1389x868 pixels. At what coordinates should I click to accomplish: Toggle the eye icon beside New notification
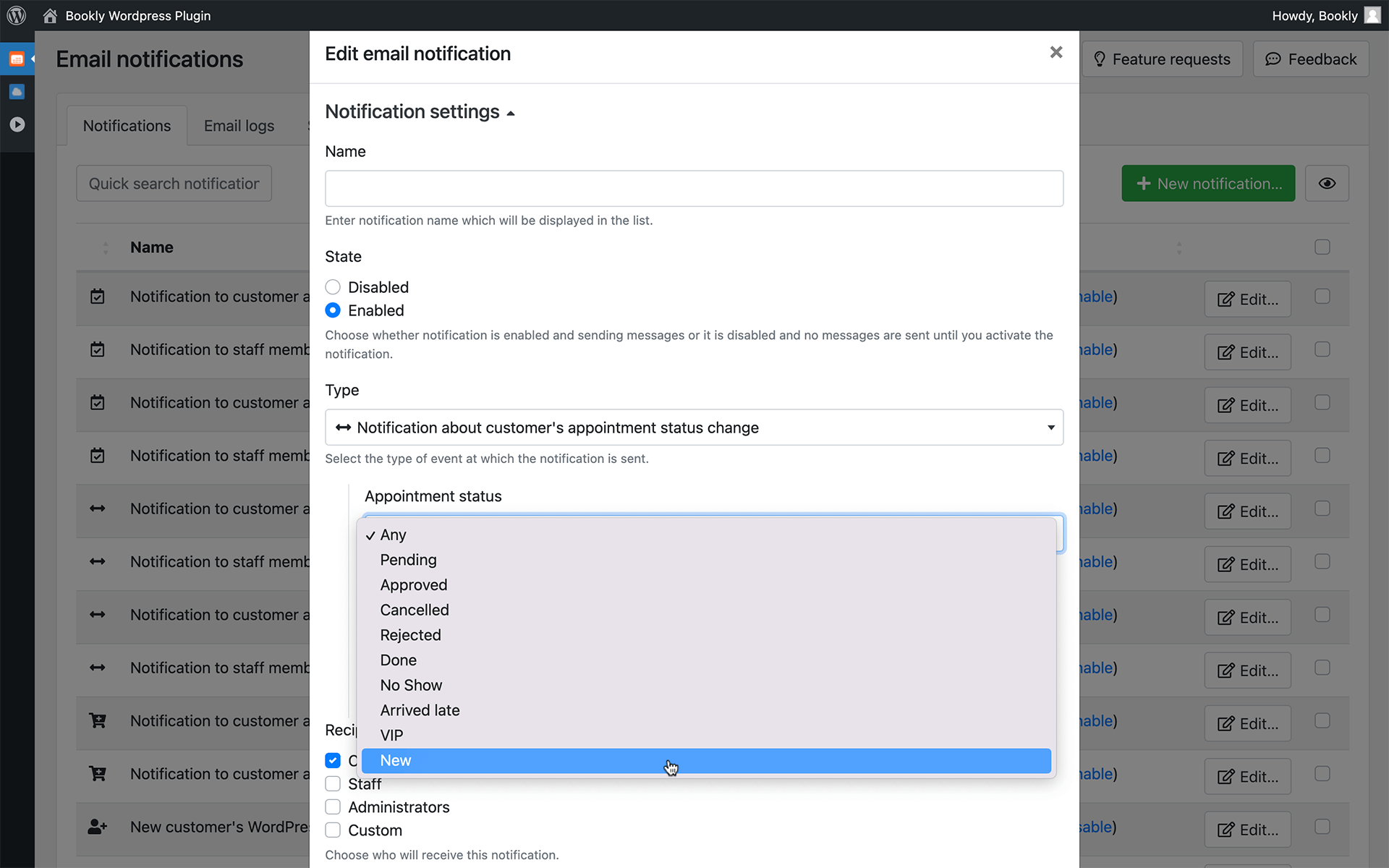pyautogui.click(x=1326, y=184)
